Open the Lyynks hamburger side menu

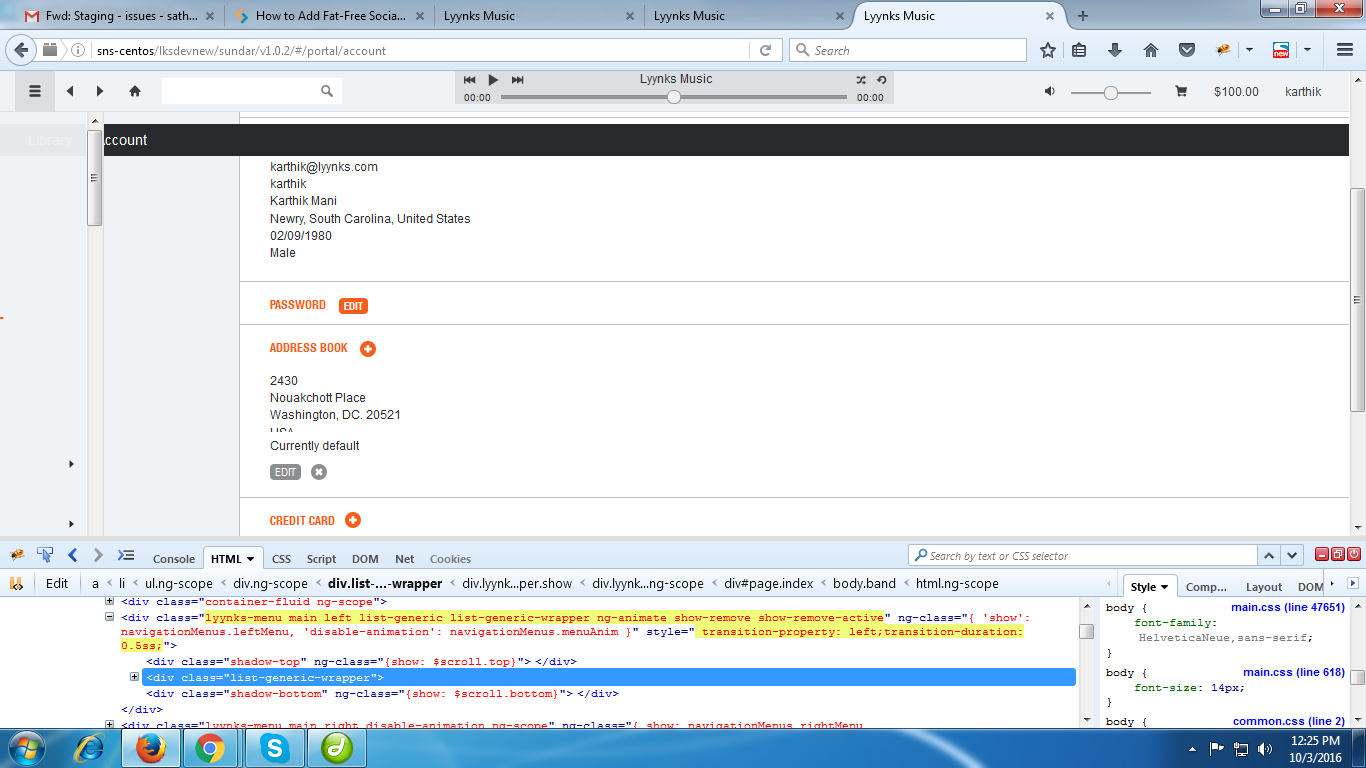tap(35, 91)
